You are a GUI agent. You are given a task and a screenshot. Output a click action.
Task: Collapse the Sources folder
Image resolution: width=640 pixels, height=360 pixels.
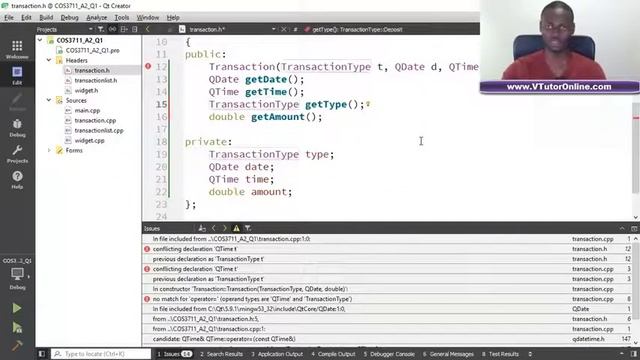[49, 100]
